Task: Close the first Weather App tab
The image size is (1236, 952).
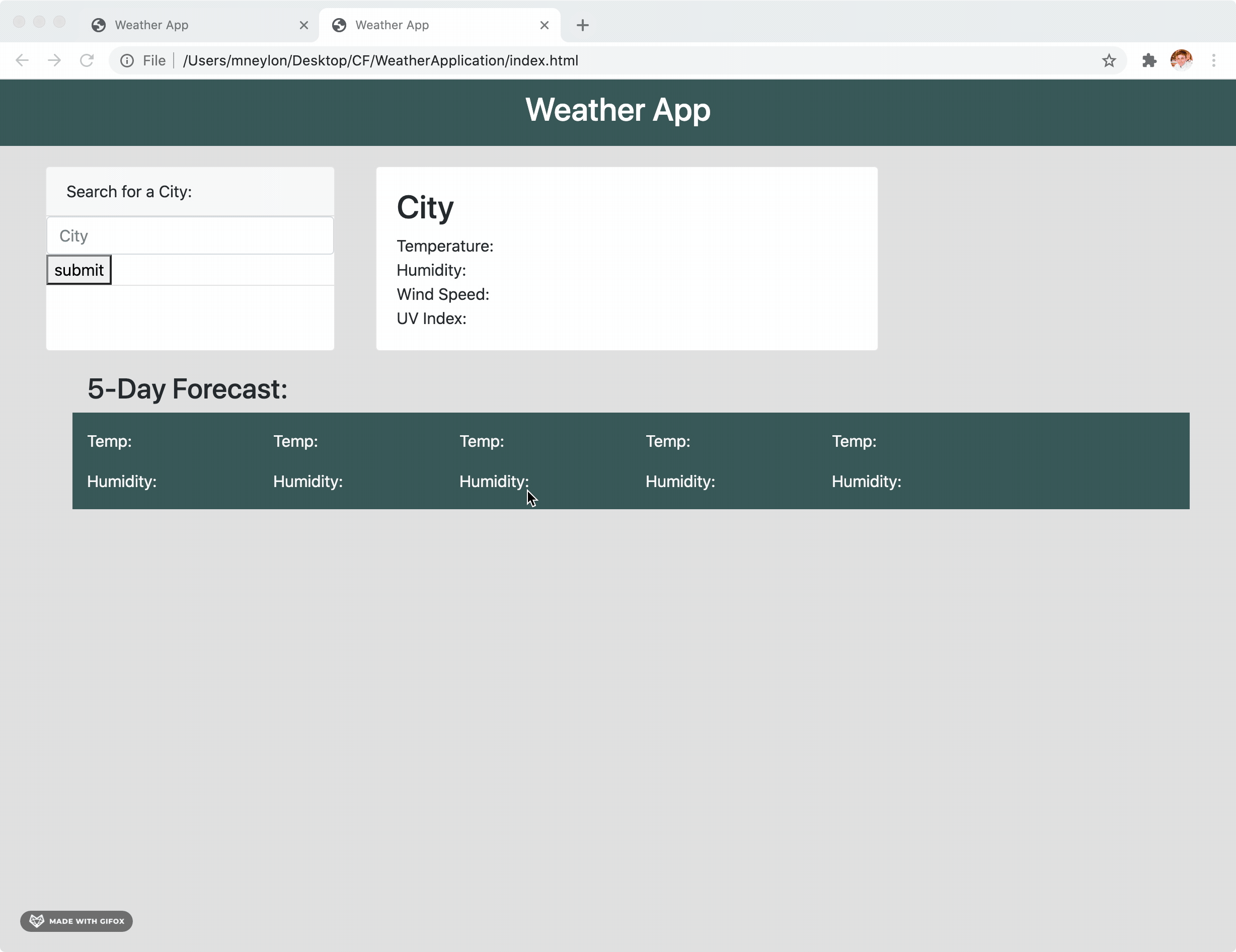Action: (x=304, y=26)
